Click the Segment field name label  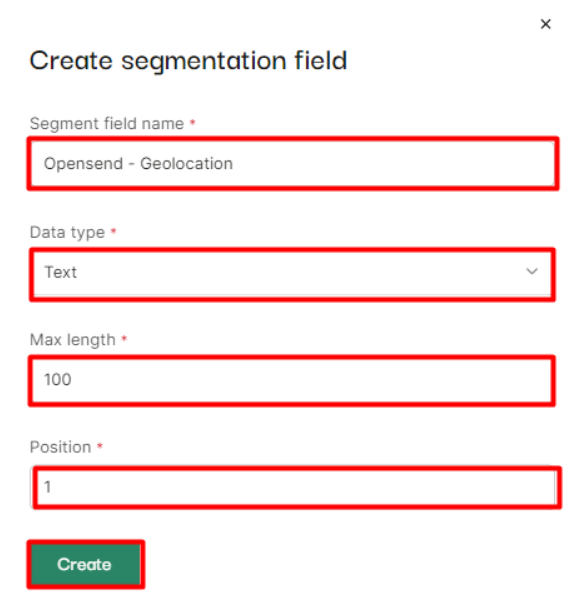coord(107,124)
